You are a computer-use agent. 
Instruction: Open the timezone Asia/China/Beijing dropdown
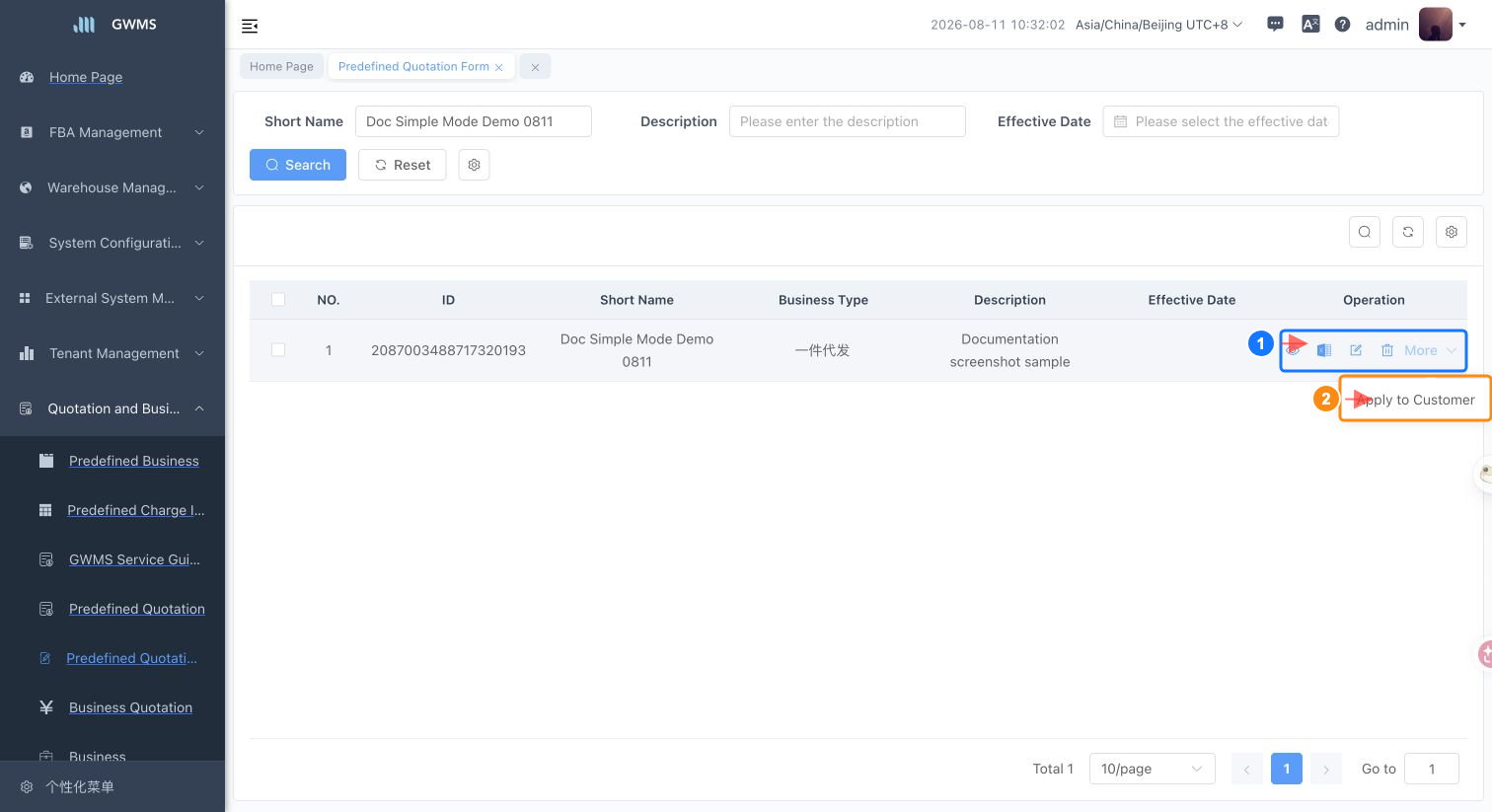[x=1159, y=25]
